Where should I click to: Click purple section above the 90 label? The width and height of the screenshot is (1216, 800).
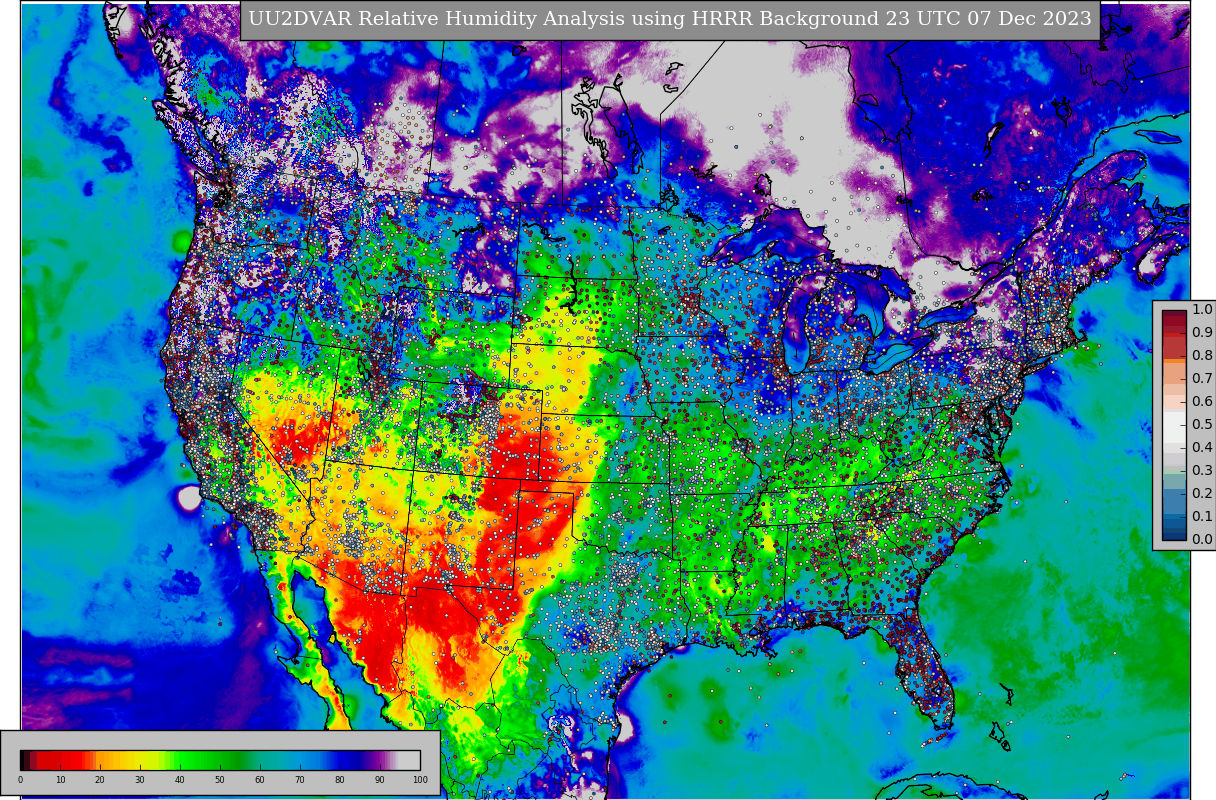tap(380, 759)
